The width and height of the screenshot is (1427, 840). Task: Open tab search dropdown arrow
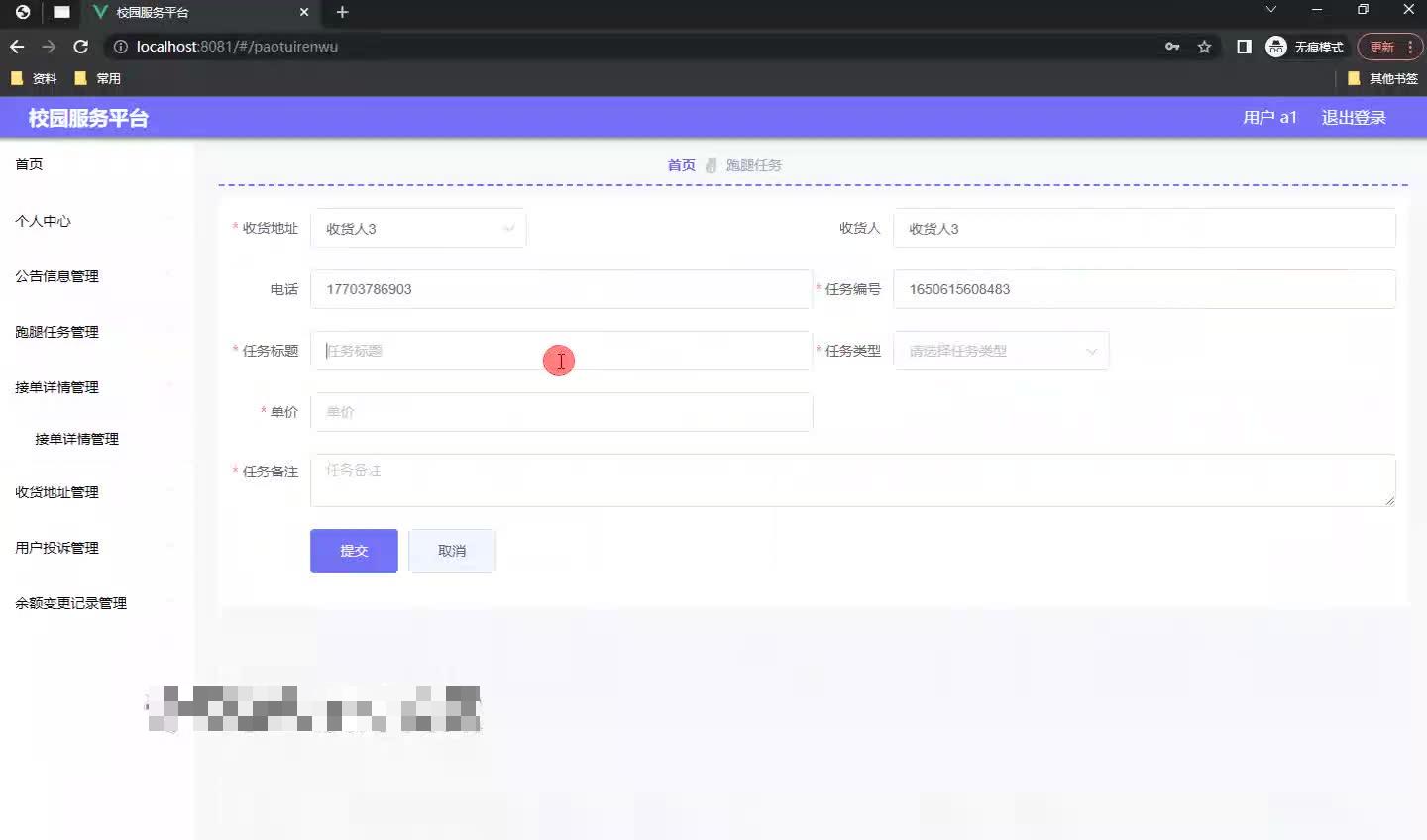tap(1270, 10)
